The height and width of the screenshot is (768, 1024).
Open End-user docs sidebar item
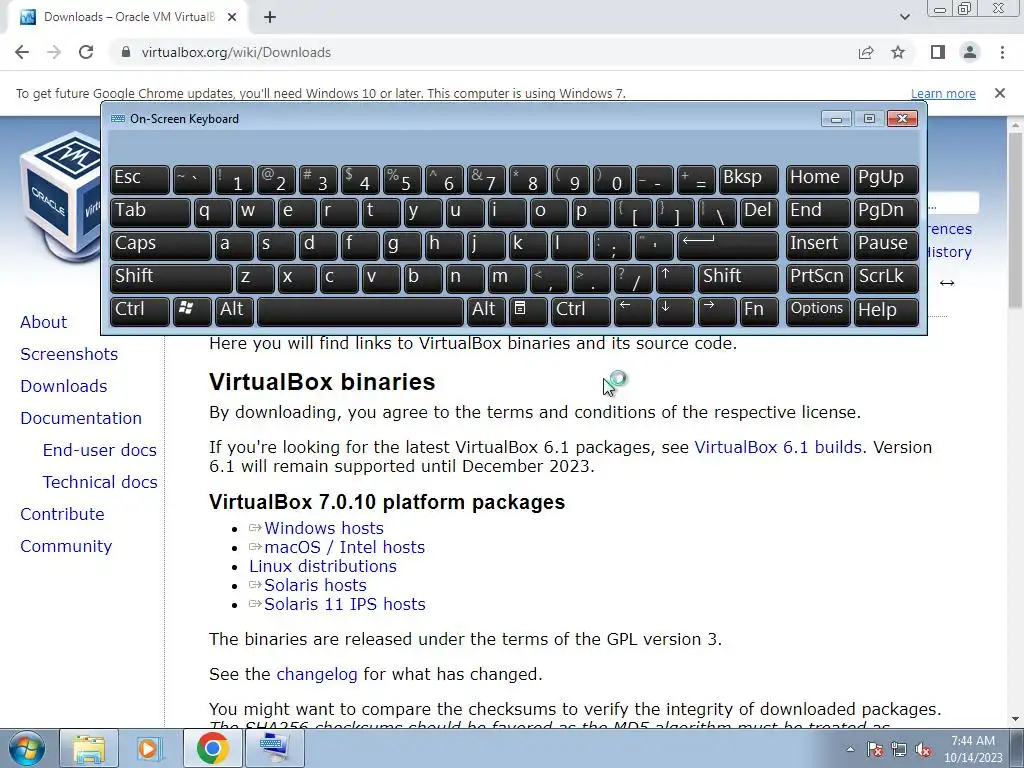click(99, 450)
